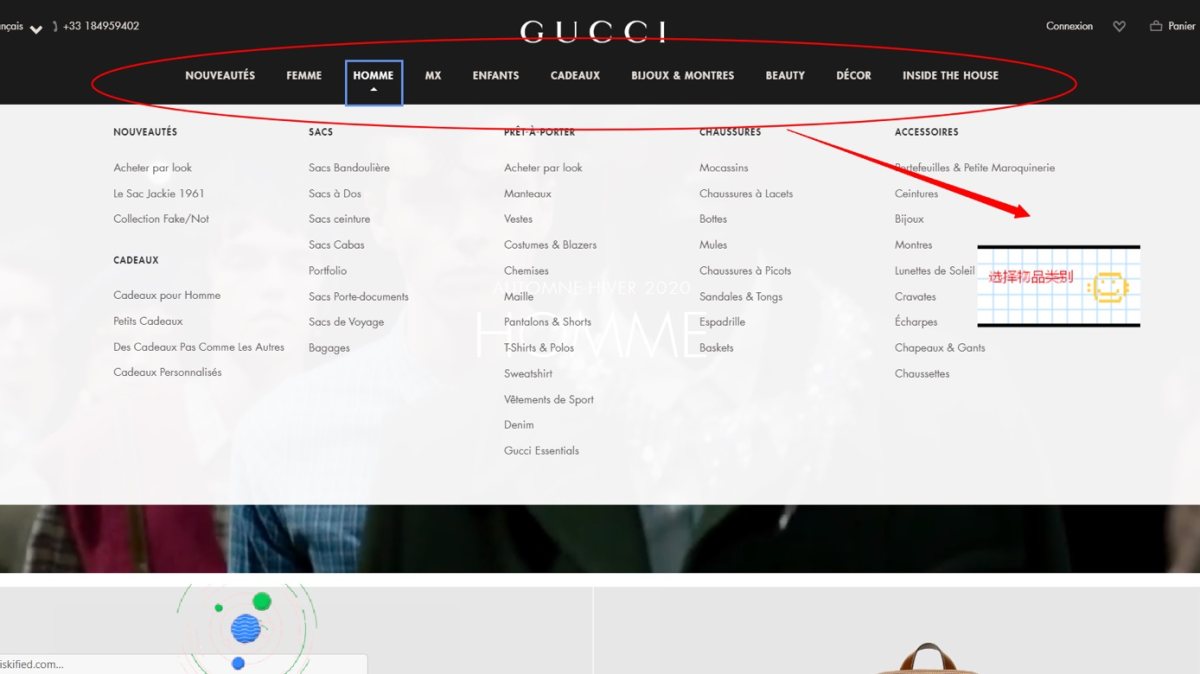Select Sacs de Voyage
Viewport: 1200px width, 674px height.
[346, 322]
